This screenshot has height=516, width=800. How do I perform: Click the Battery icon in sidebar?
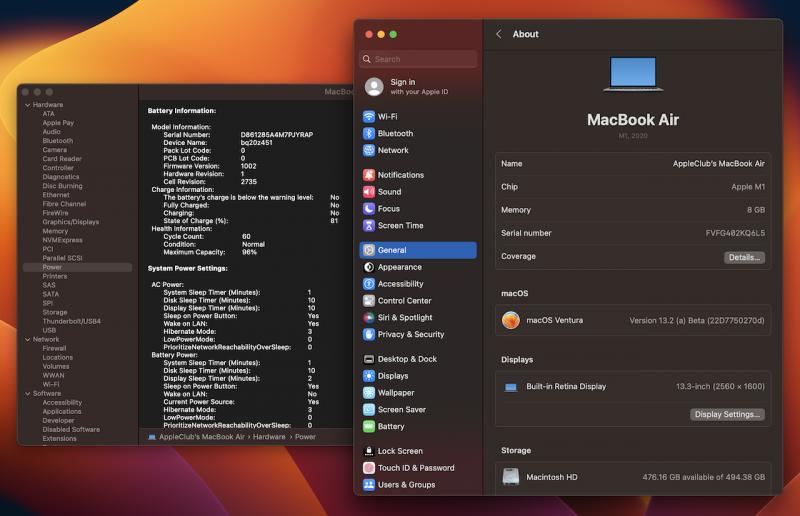(x=368, y=426)
